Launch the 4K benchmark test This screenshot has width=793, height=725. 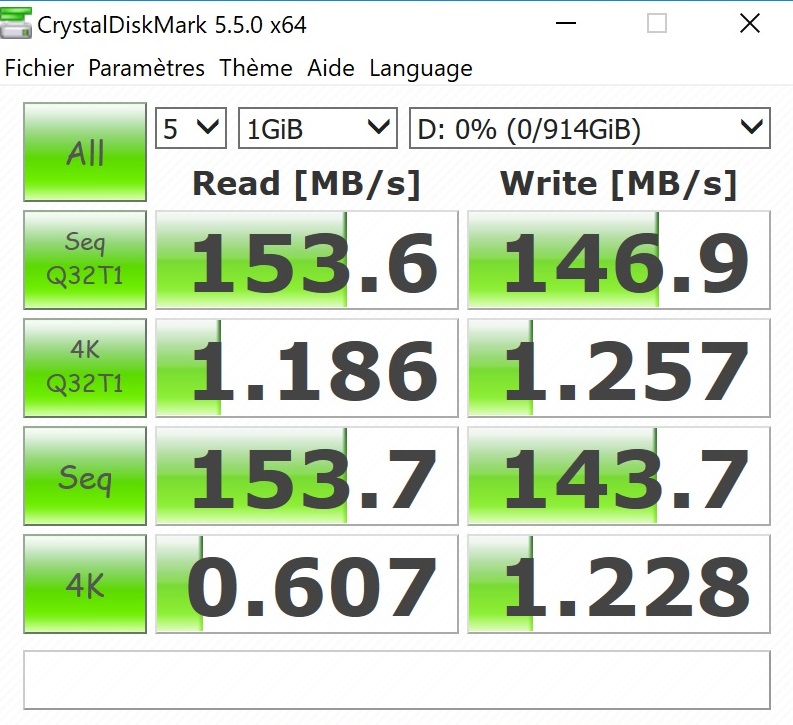pyautogui.click(x=85, y=584)
